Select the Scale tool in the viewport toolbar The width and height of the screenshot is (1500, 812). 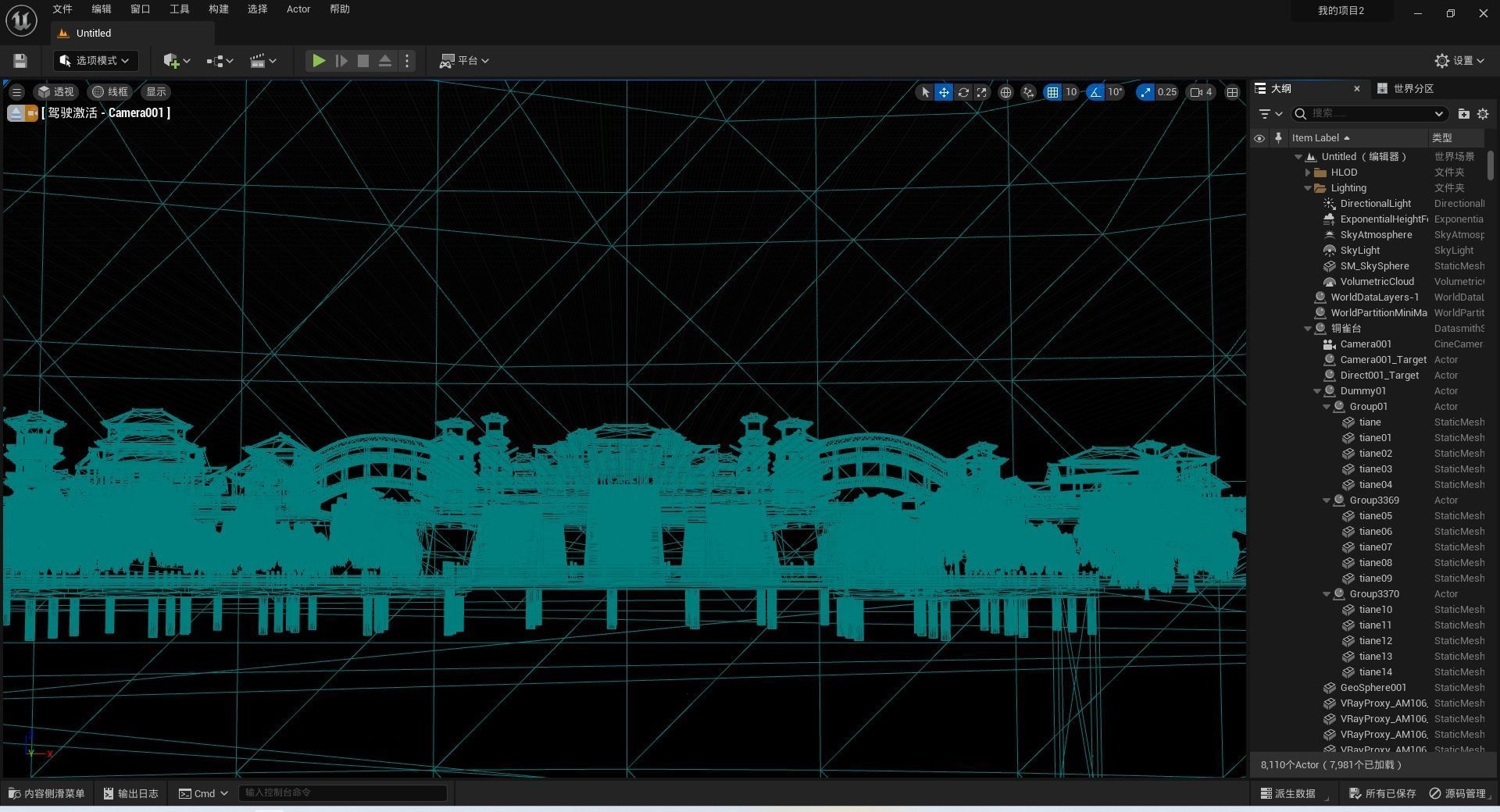(x=981, y=92)
